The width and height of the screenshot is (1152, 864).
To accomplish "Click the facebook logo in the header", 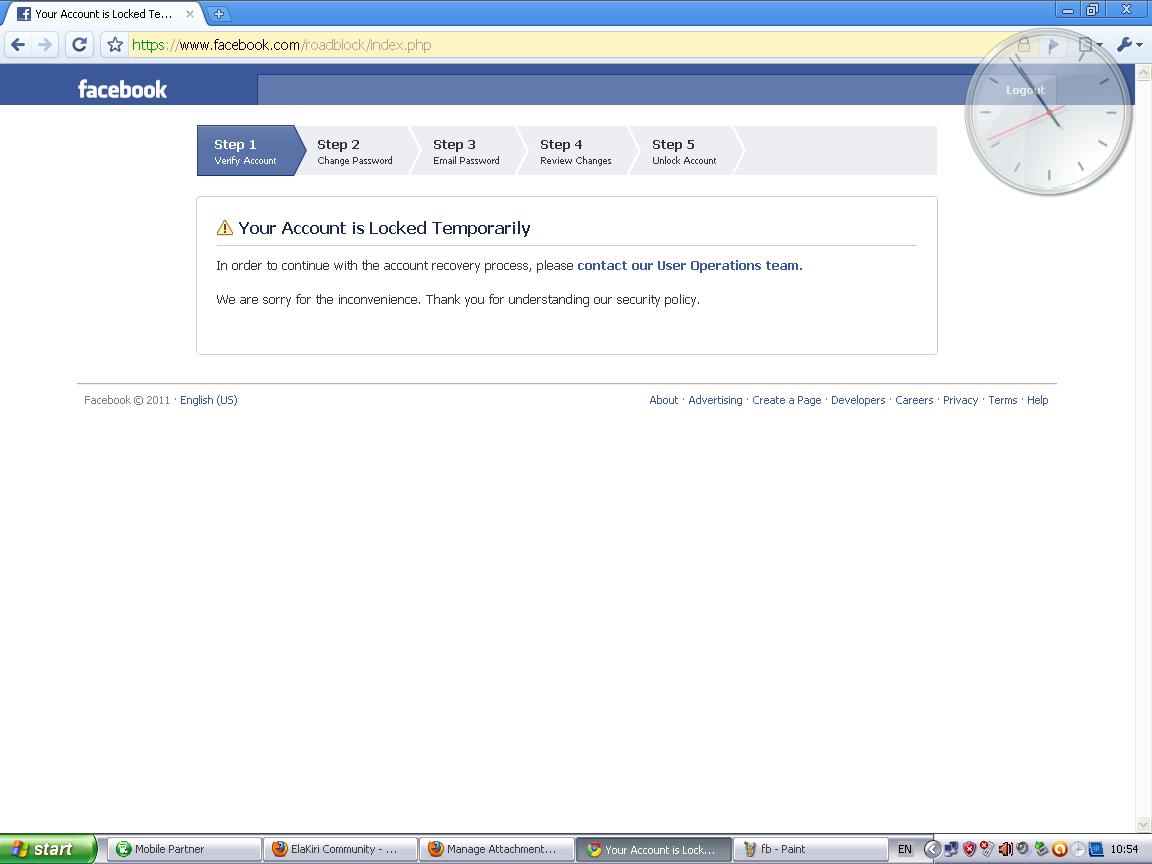I will coord(123,89).
